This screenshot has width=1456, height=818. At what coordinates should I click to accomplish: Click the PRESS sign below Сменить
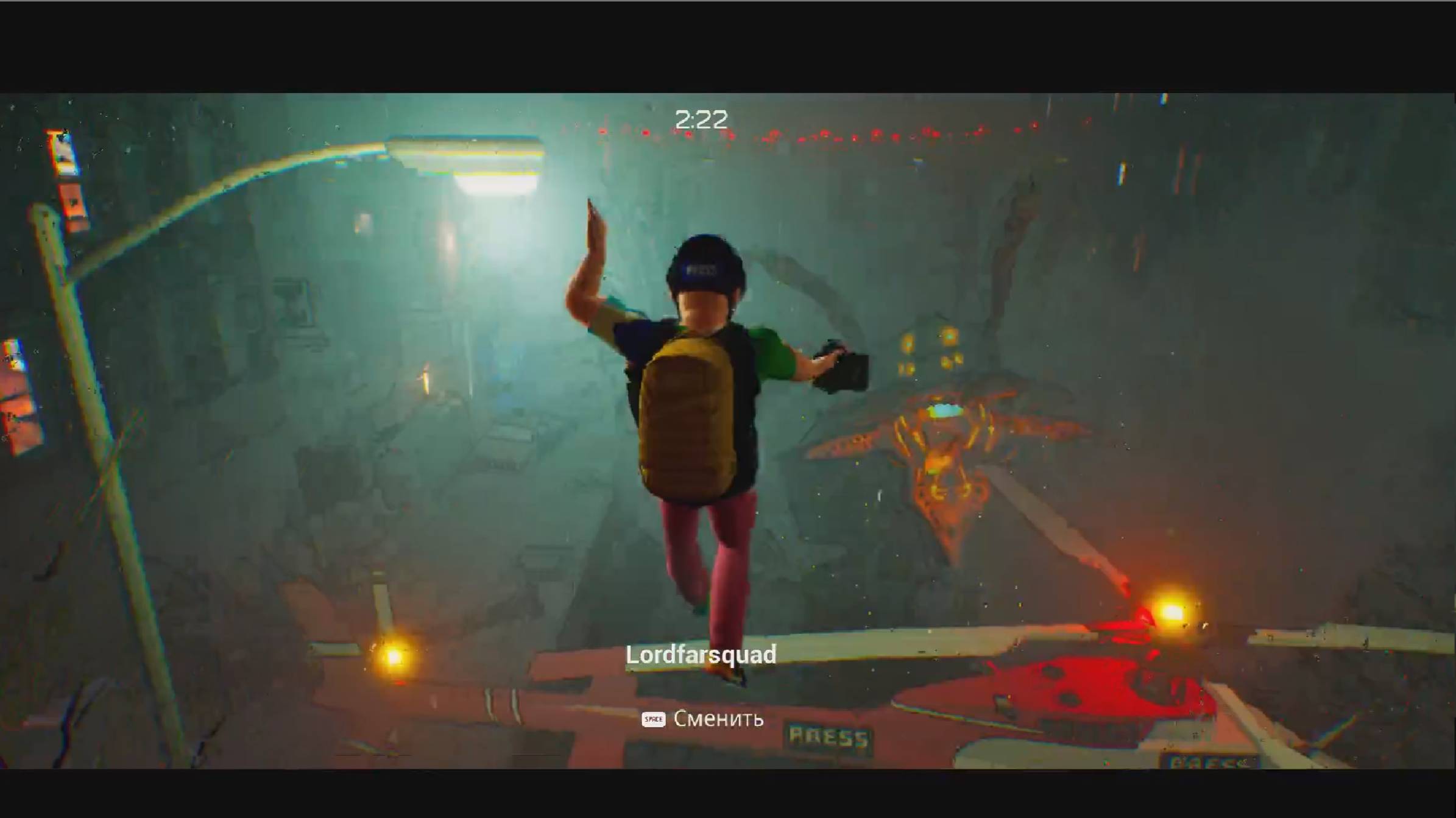click(829, 738)
